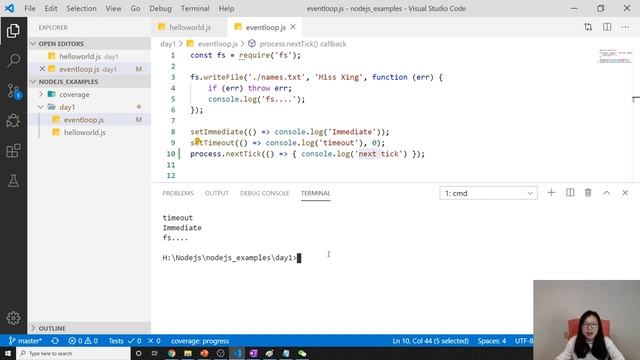
Task: Maximize the terminal panel size
Action: (x=607, y=193)
